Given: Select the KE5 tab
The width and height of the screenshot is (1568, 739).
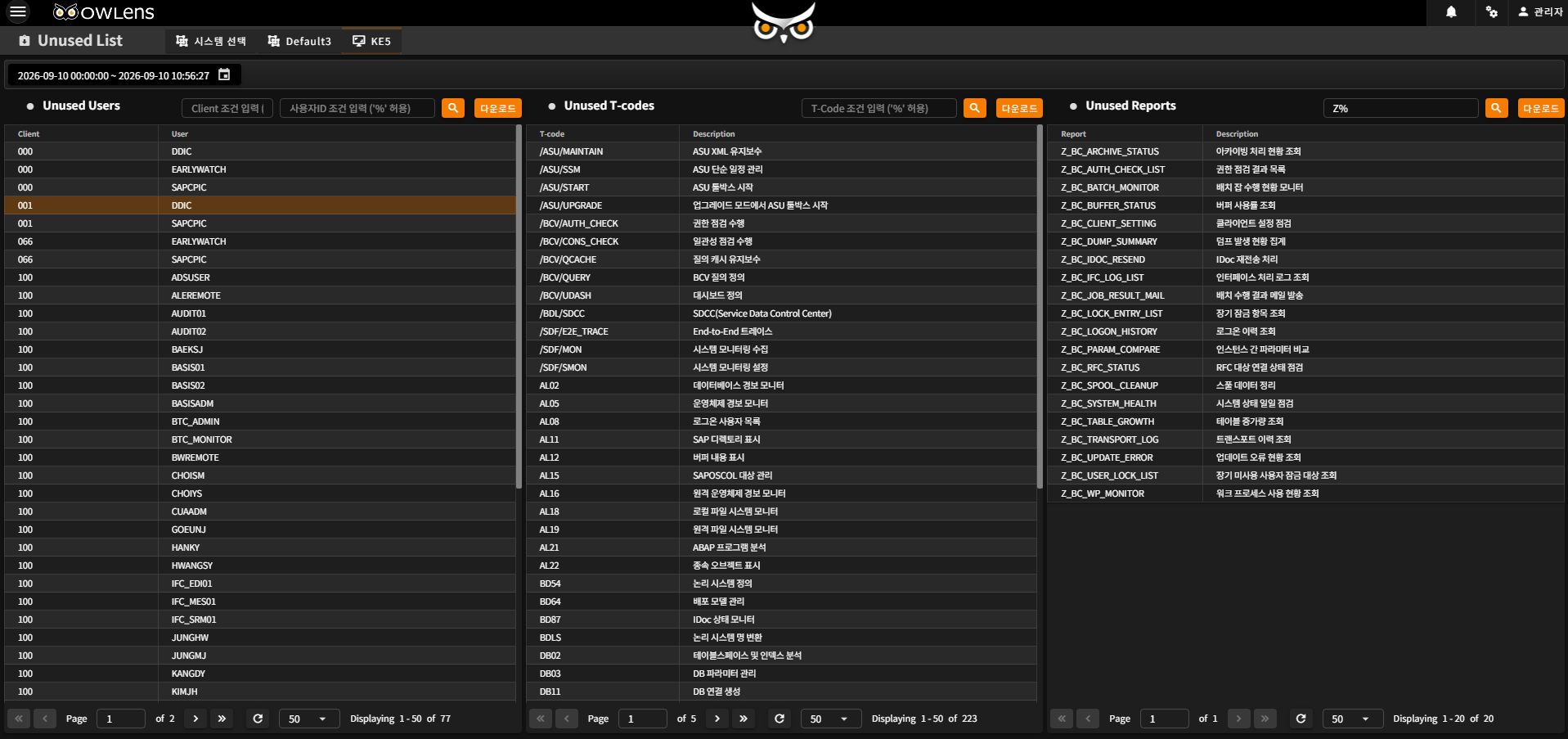Looking at the screenshot, I should click(371, 41).
